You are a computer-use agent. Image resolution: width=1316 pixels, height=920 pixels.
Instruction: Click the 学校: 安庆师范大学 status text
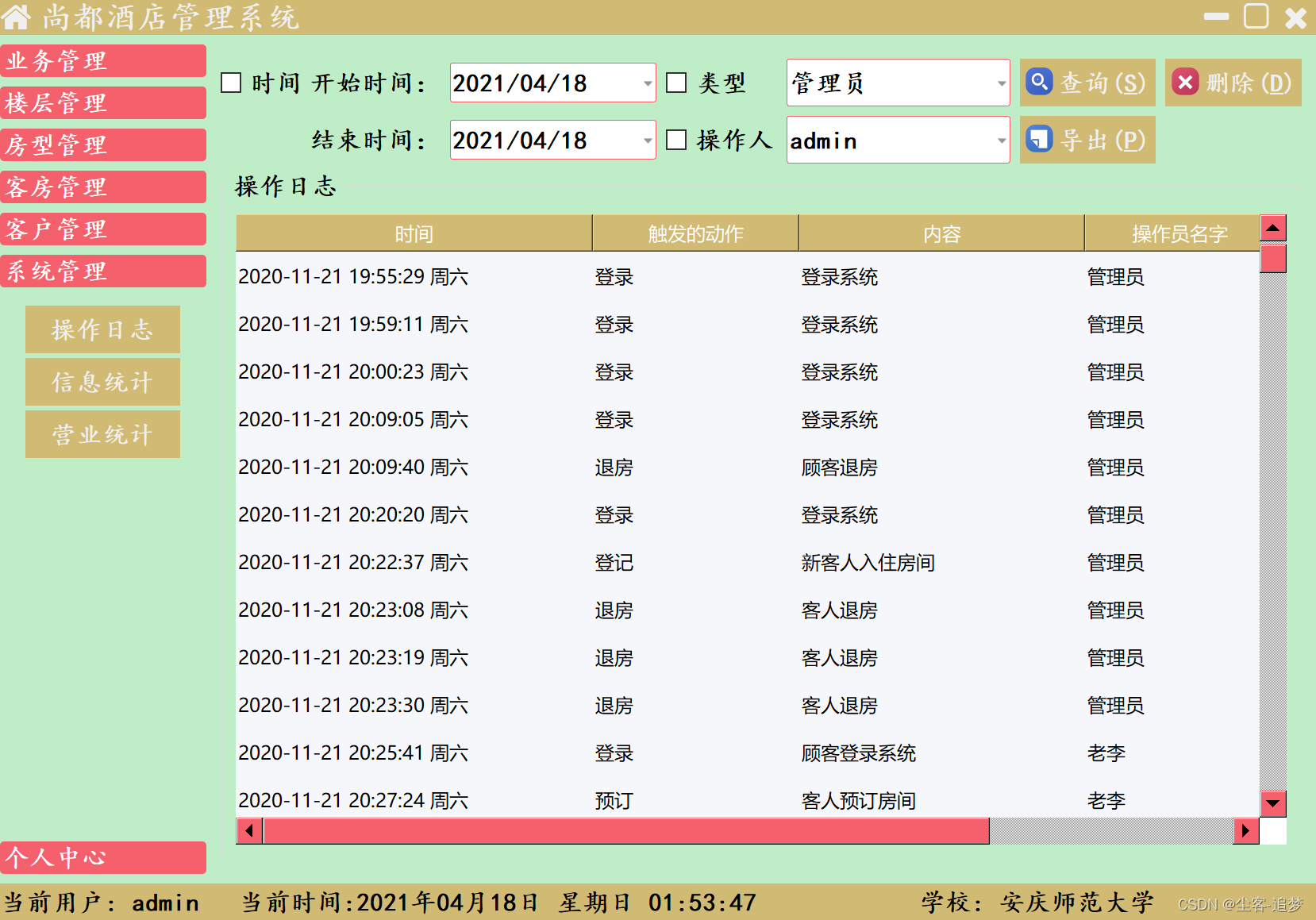[x=1037, y=903]
